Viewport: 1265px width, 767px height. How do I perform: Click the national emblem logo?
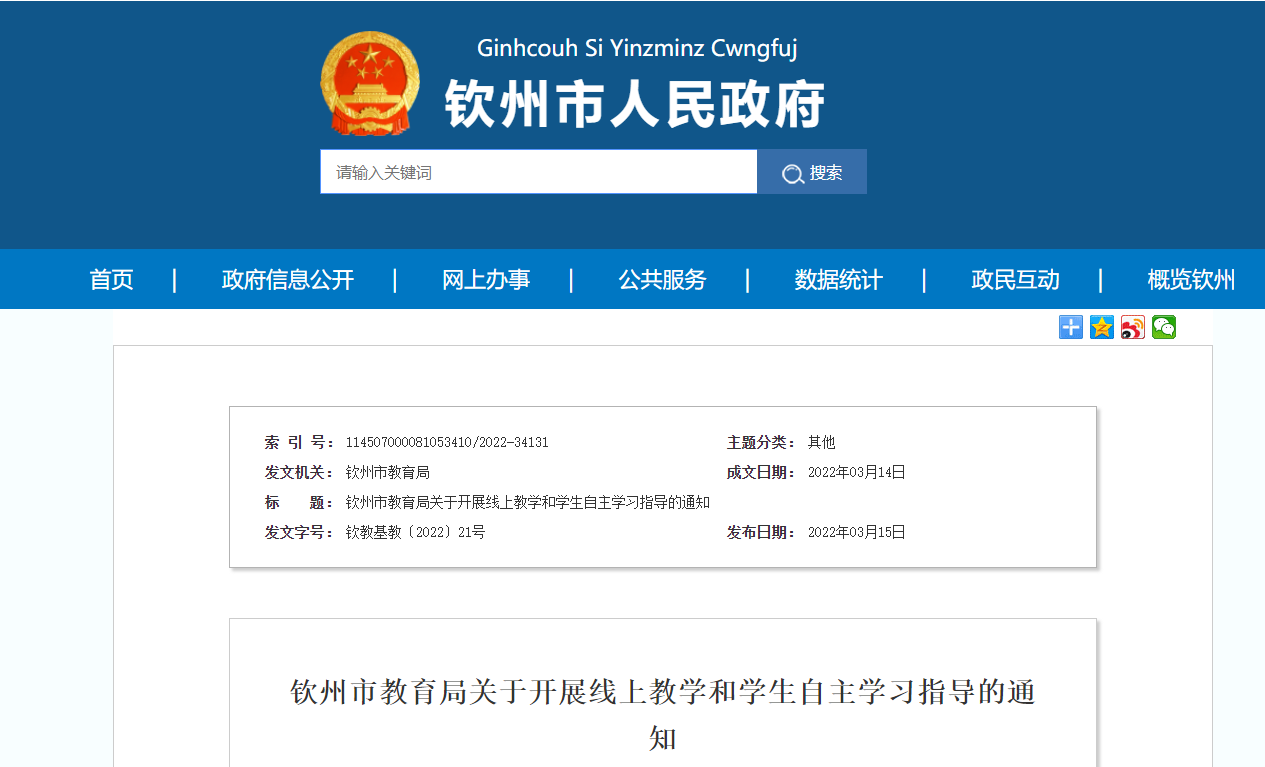(370, 82)
